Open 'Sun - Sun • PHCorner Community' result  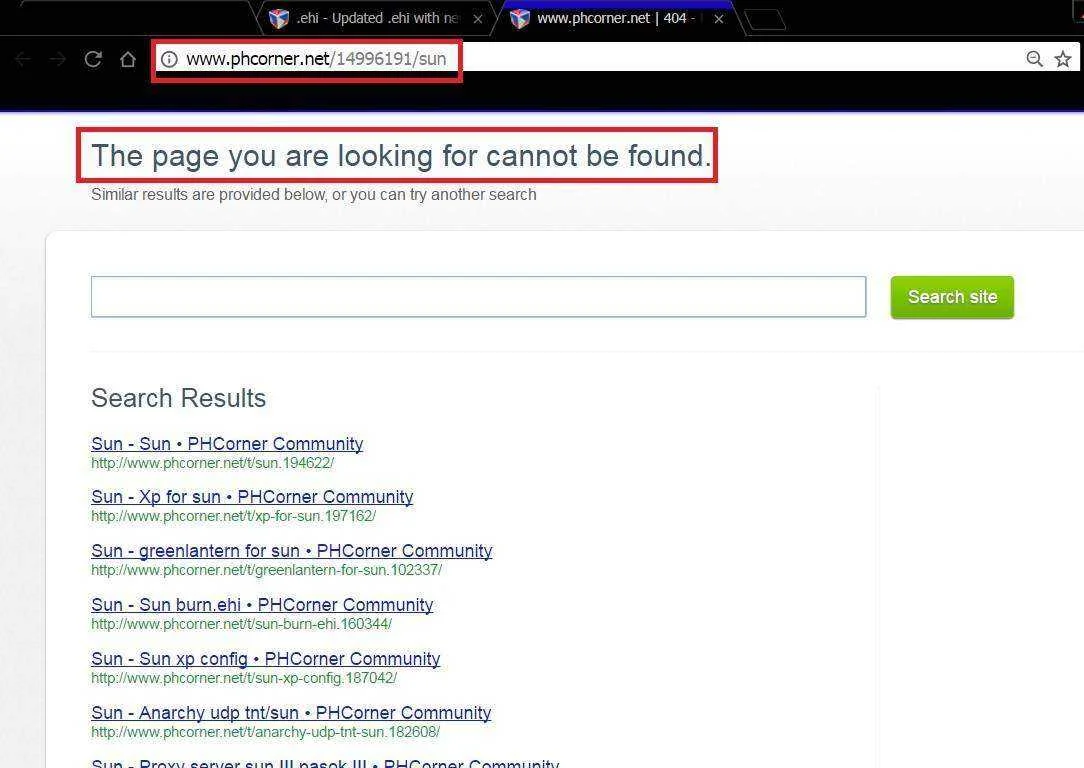pos(227,444)
